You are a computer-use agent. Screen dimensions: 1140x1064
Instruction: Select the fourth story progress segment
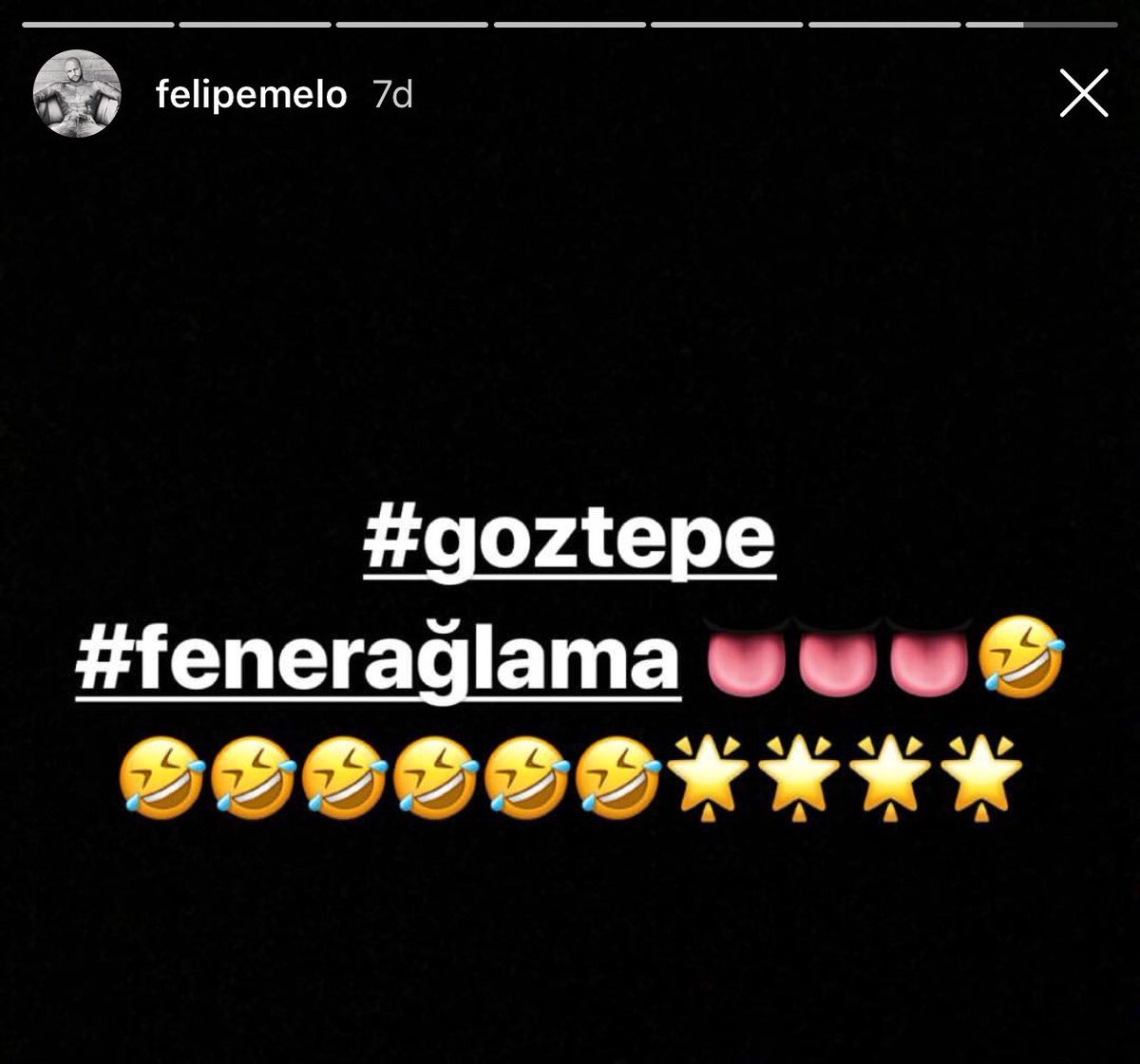click(570, 25)
